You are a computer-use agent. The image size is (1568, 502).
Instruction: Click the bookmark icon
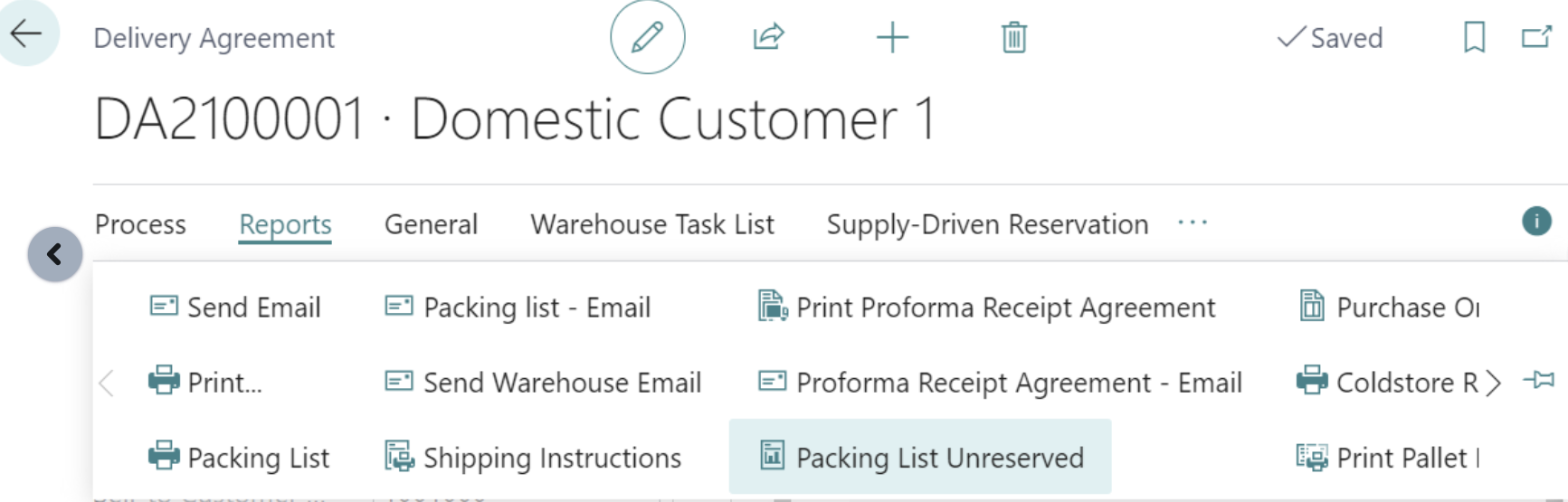coord(1474,37)
